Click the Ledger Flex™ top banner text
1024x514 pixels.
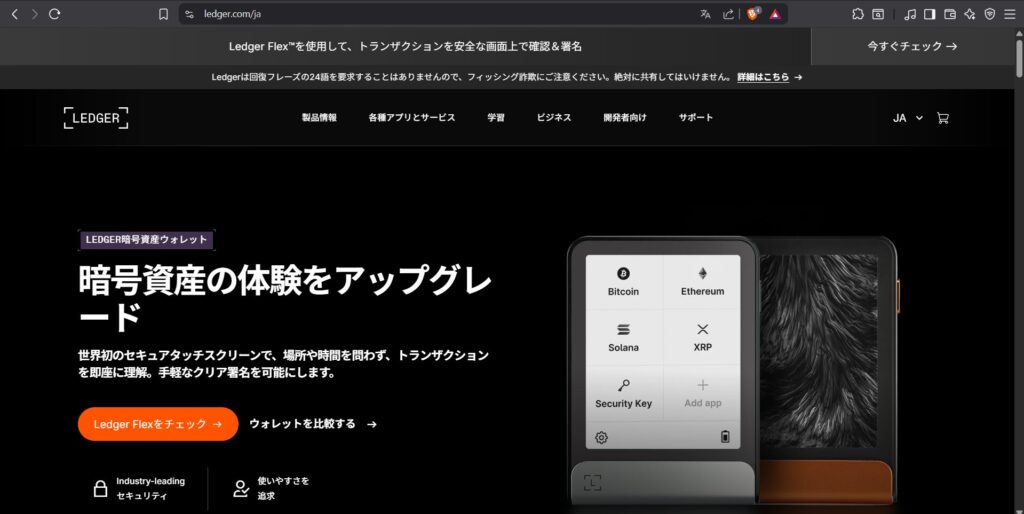coord(405,46)
